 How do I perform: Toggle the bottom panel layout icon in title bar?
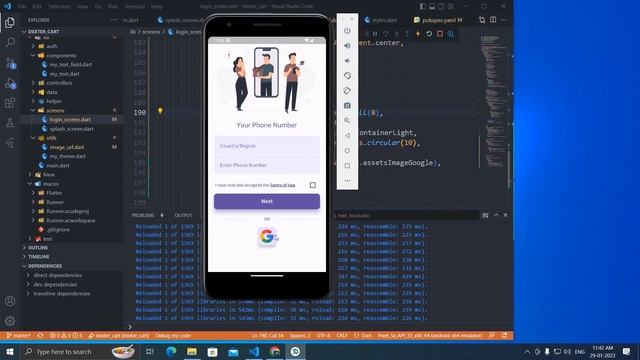point(432,7)
